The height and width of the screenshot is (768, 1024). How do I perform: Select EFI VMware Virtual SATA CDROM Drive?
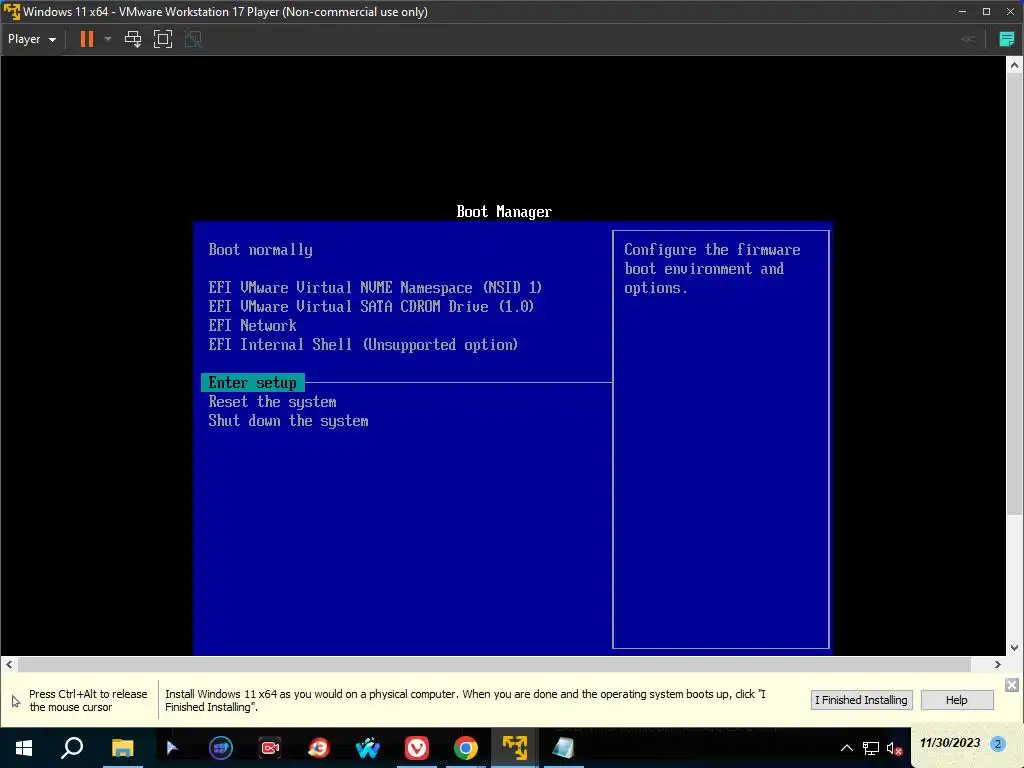coord(371,306)
